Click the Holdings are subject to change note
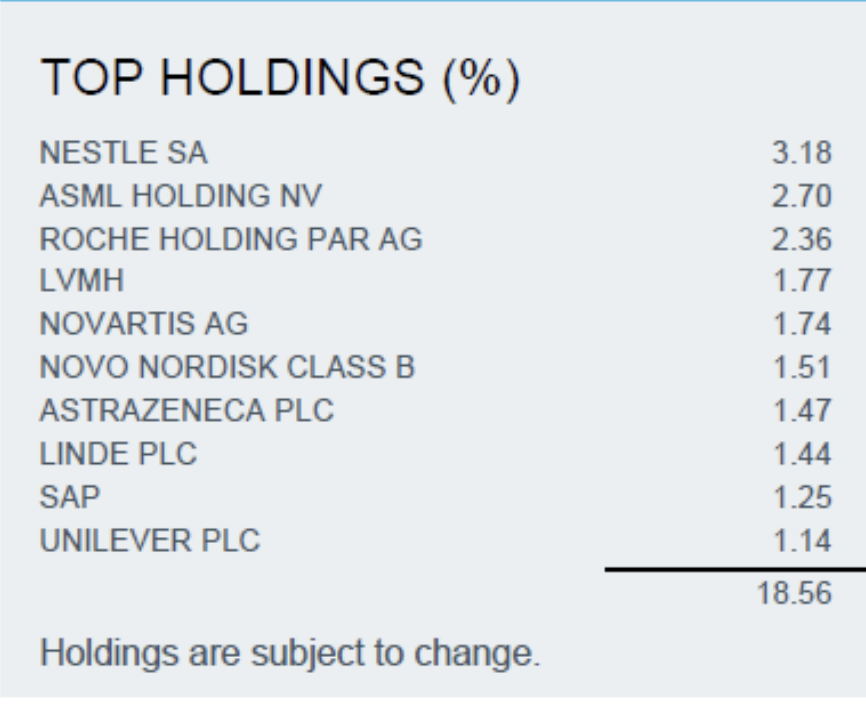Screen dimensions: 866x704 (x=290, y=653)
